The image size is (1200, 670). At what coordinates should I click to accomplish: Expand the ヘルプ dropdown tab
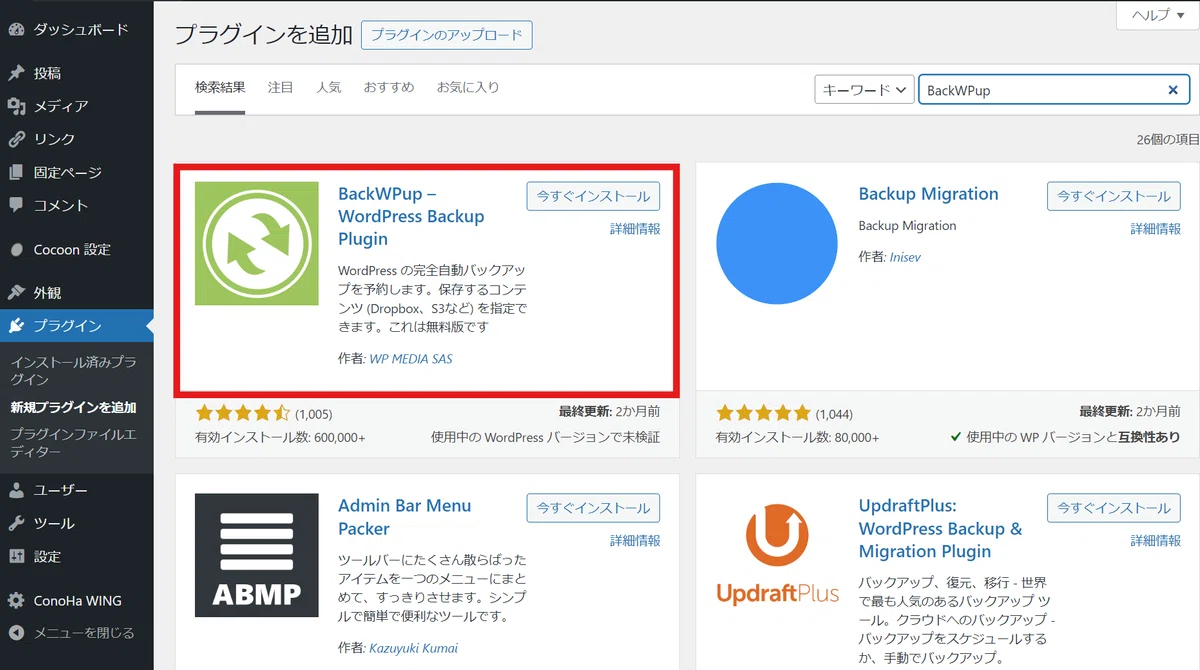(1157, 15)
